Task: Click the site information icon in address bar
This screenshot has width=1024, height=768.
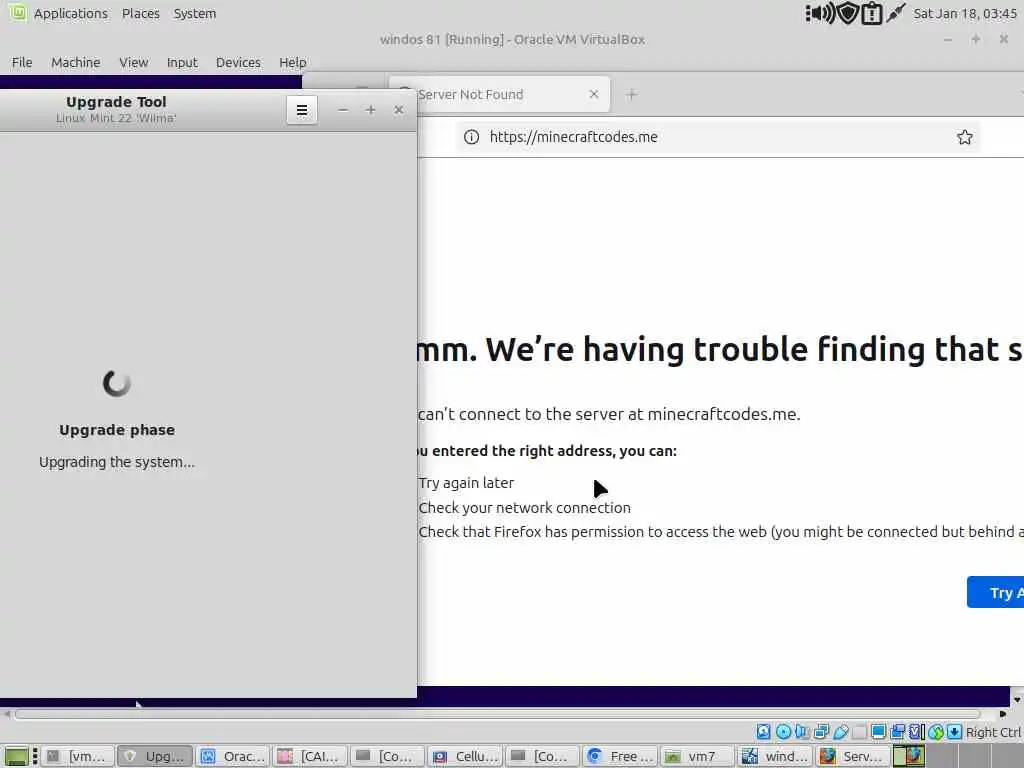Action: tap(471, 137)
